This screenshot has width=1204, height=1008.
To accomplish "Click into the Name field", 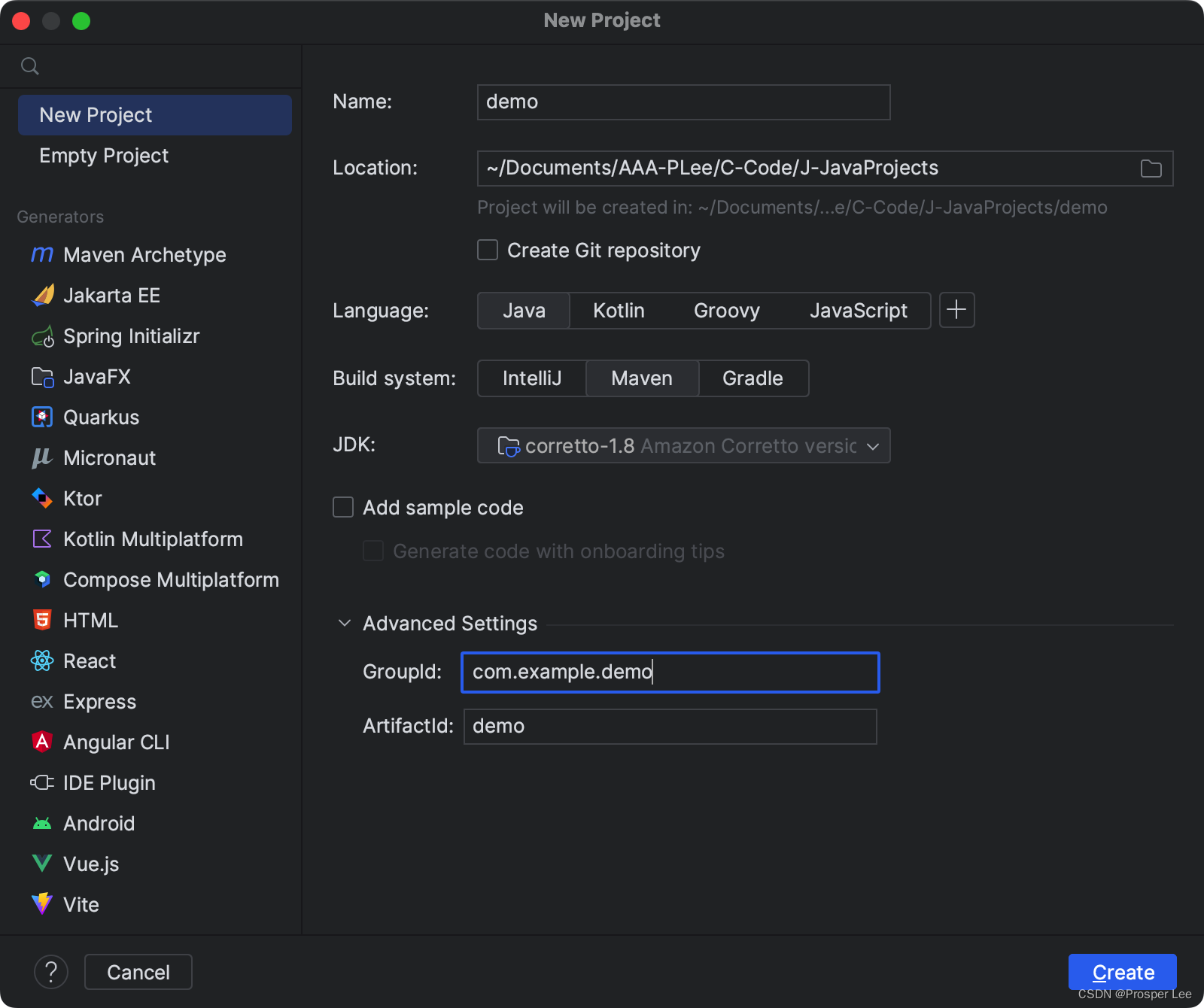I will click(683, 102).
